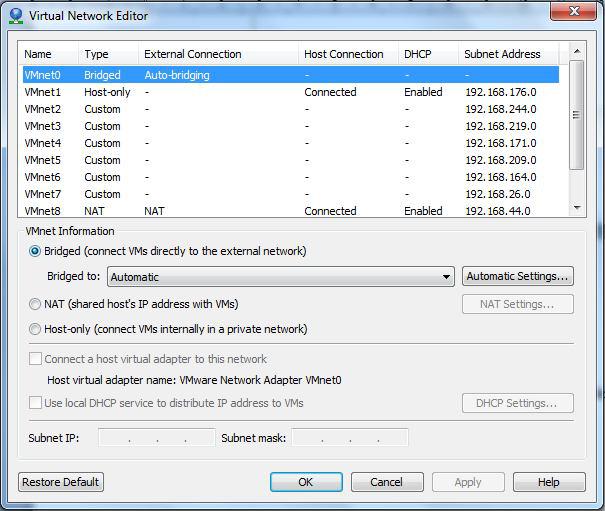Screen dimensions: 605x511
Task: Click the Bridged type cell of VMnet0
Action: click(x=102, y=75)
